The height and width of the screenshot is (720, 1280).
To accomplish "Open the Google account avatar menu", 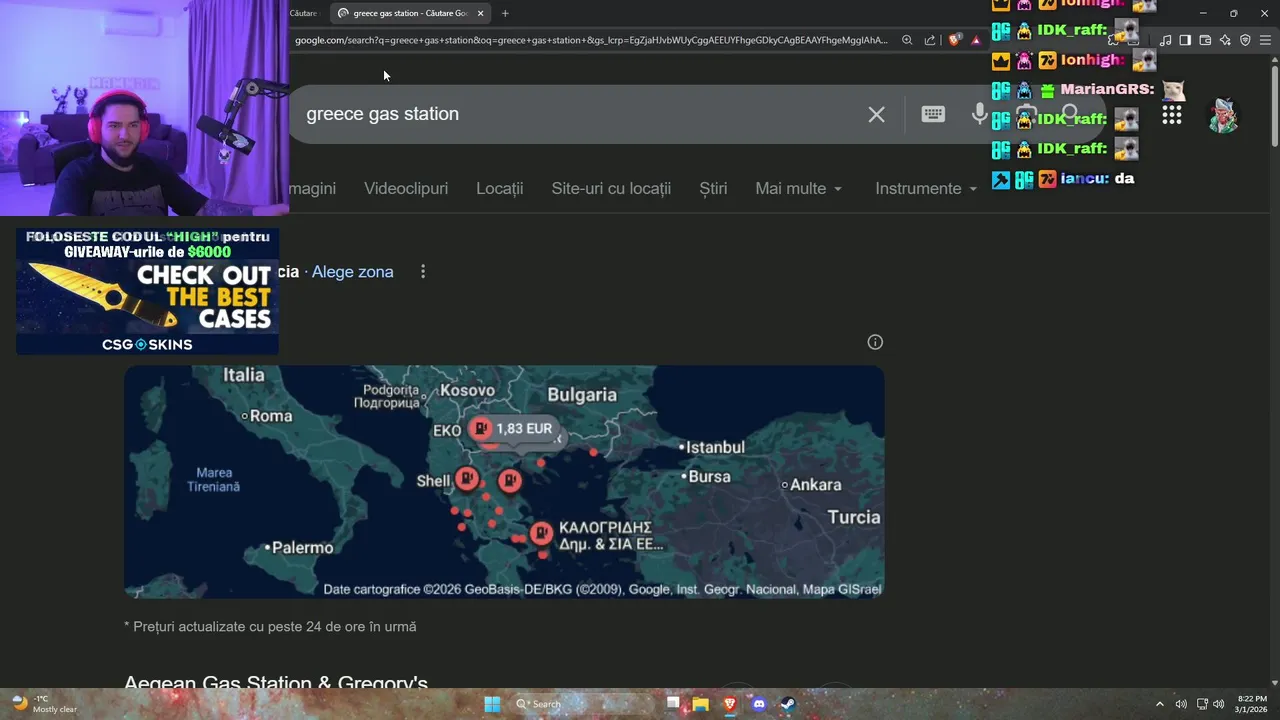I will tap(1222, 115).
